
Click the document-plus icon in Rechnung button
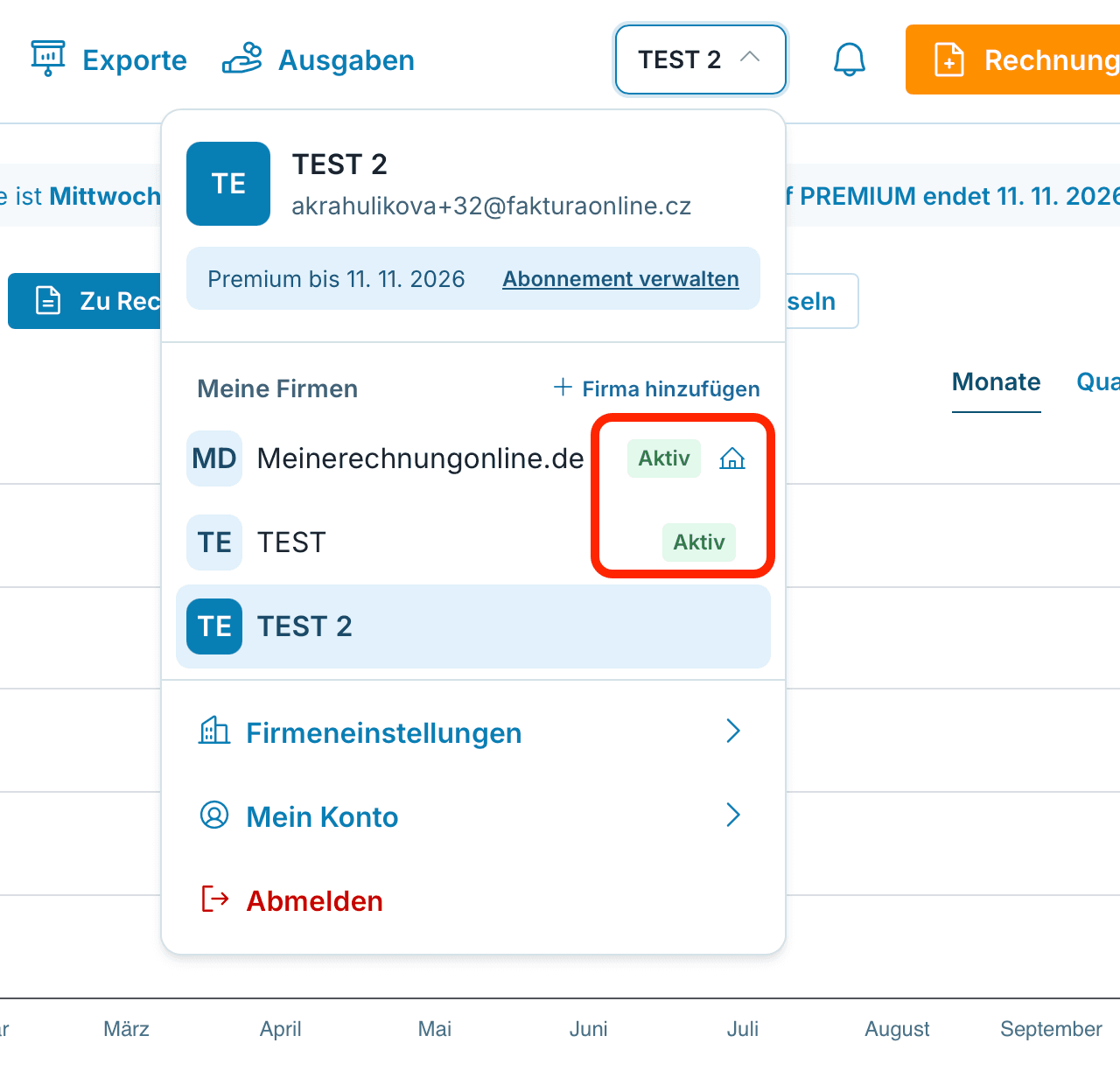coord(949,59)
